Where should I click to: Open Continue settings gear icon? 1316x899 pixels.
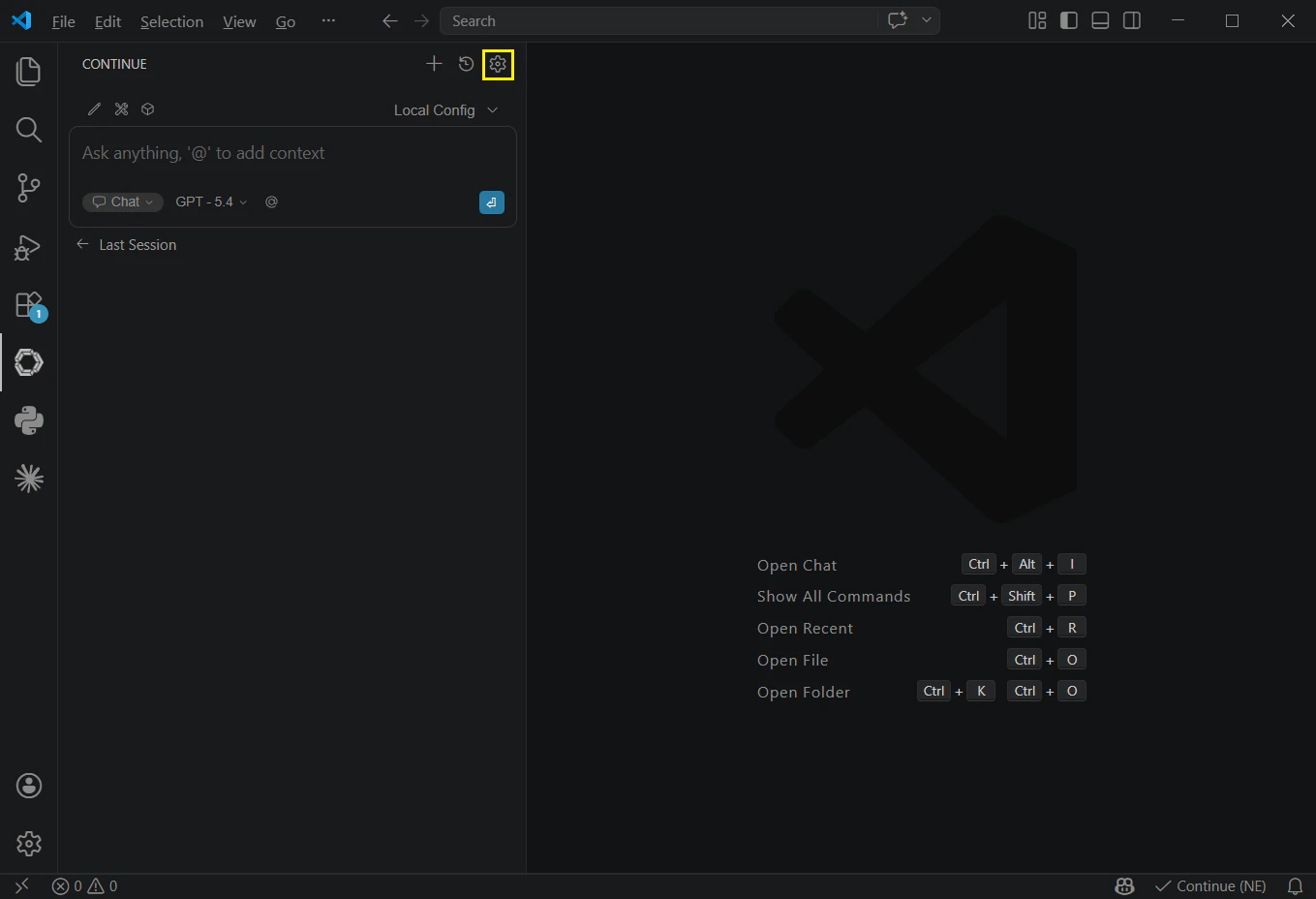point(498,64)
